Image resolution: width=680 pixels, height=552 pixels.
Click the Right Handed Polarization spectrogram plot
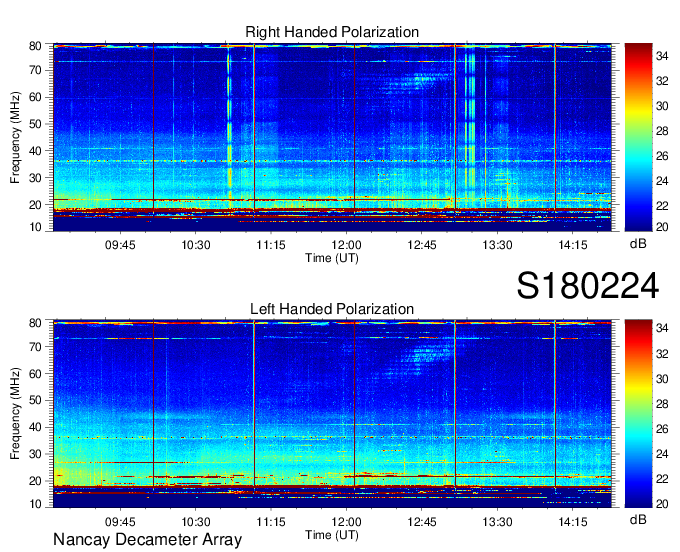(x=332, y=137)
